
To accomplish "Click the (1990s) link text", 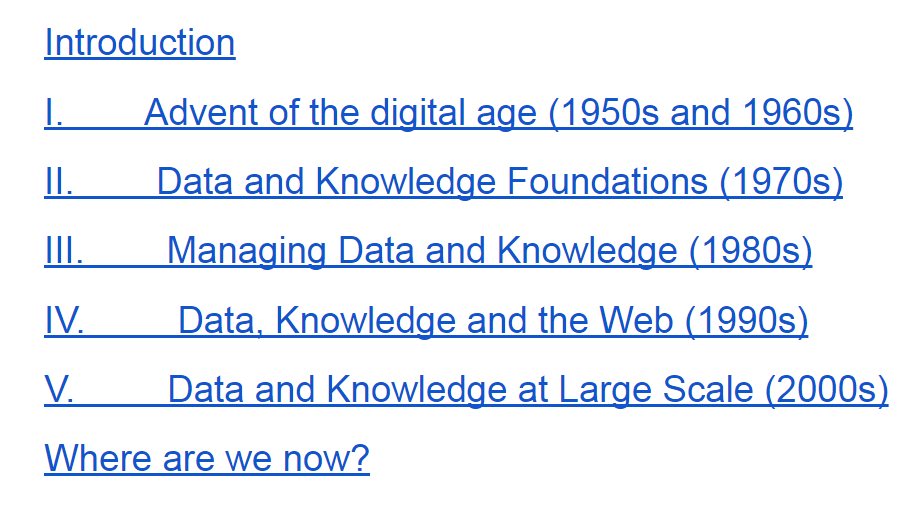I will [x=746, y=321].
